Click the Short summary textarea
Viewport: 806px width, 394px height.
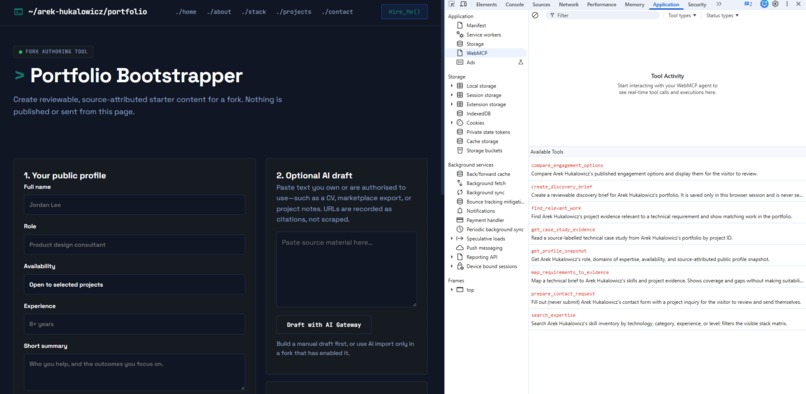click(134, 372)
